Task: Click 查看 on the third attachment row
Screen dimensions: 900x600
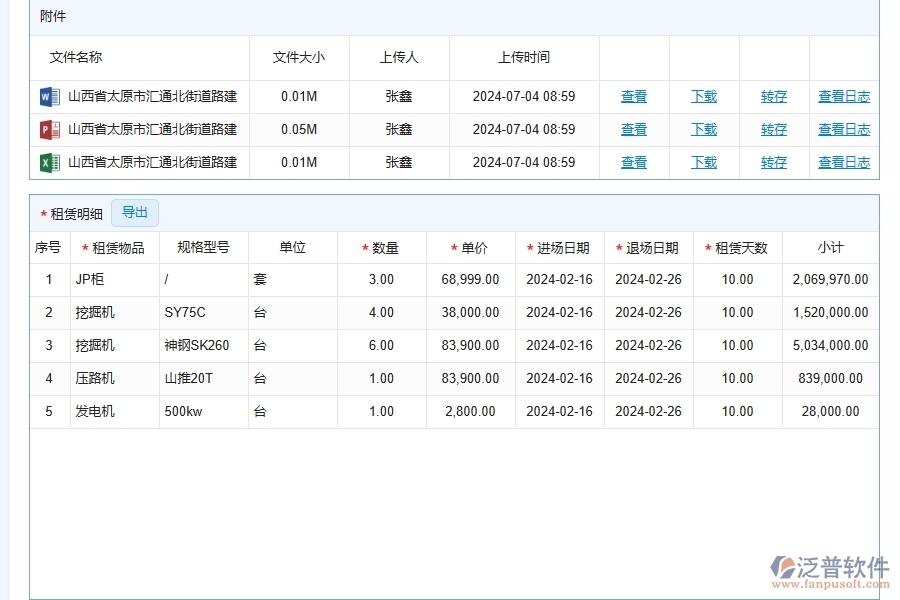Action: 633,162
